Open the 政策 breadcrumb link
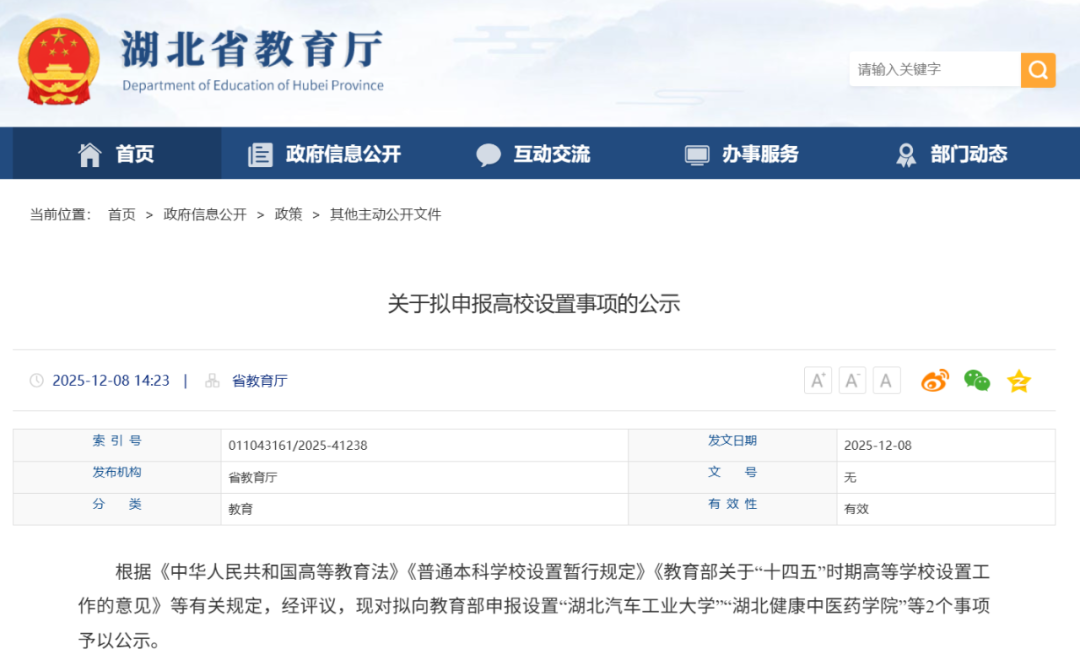 tap(287, 214)
